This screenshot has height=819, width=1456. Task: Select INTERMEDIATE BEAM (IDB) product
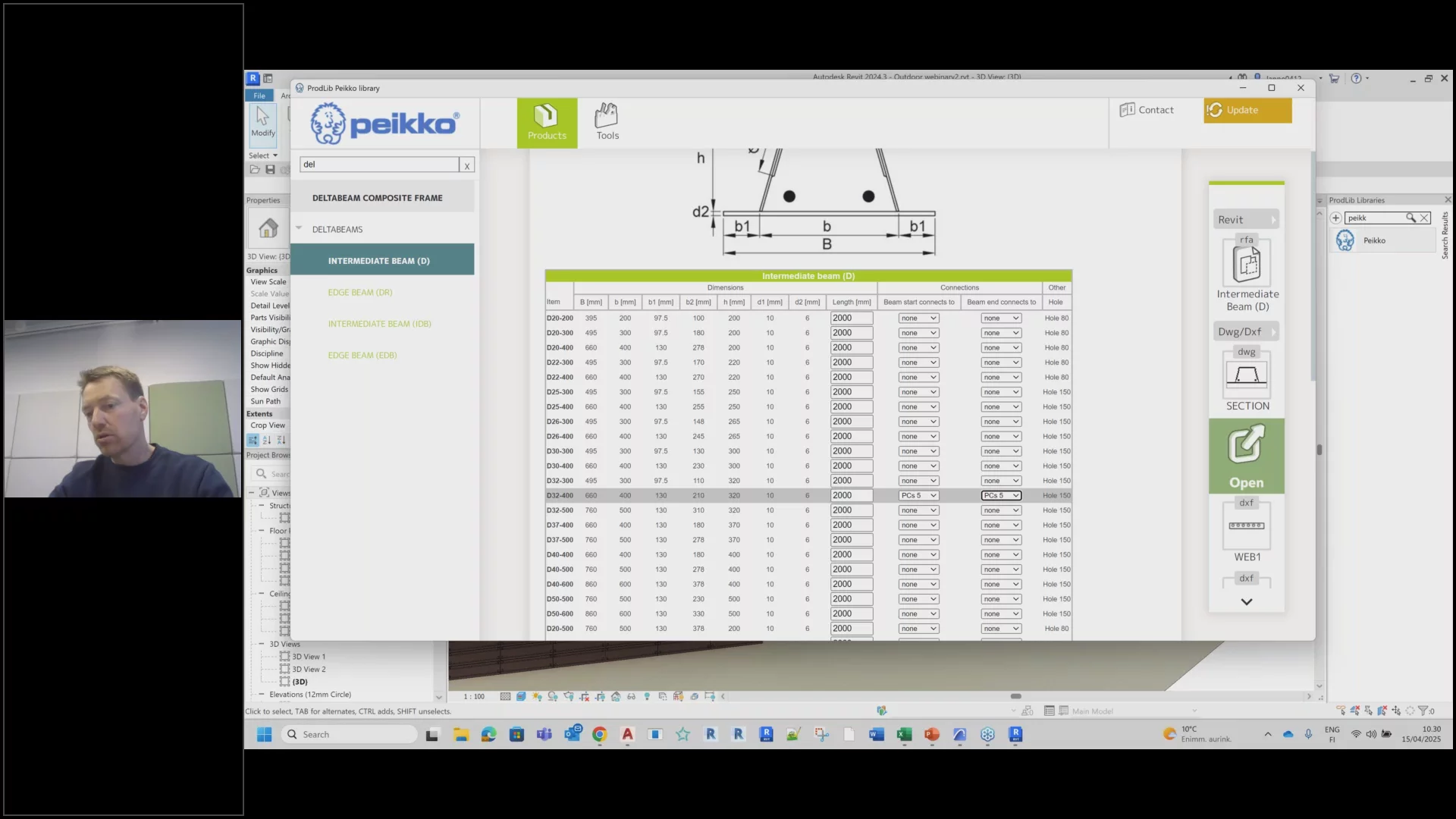[x=379, y=324]
